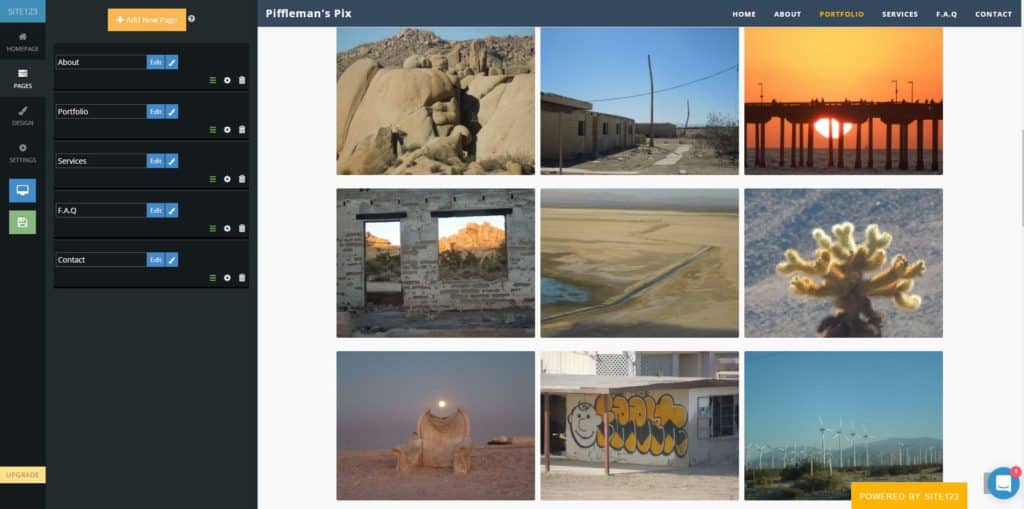Image resolution: width=1024 pixels, height=509 pixels.
Task: Click the green save icon
Action: click(x=23, y=222)
